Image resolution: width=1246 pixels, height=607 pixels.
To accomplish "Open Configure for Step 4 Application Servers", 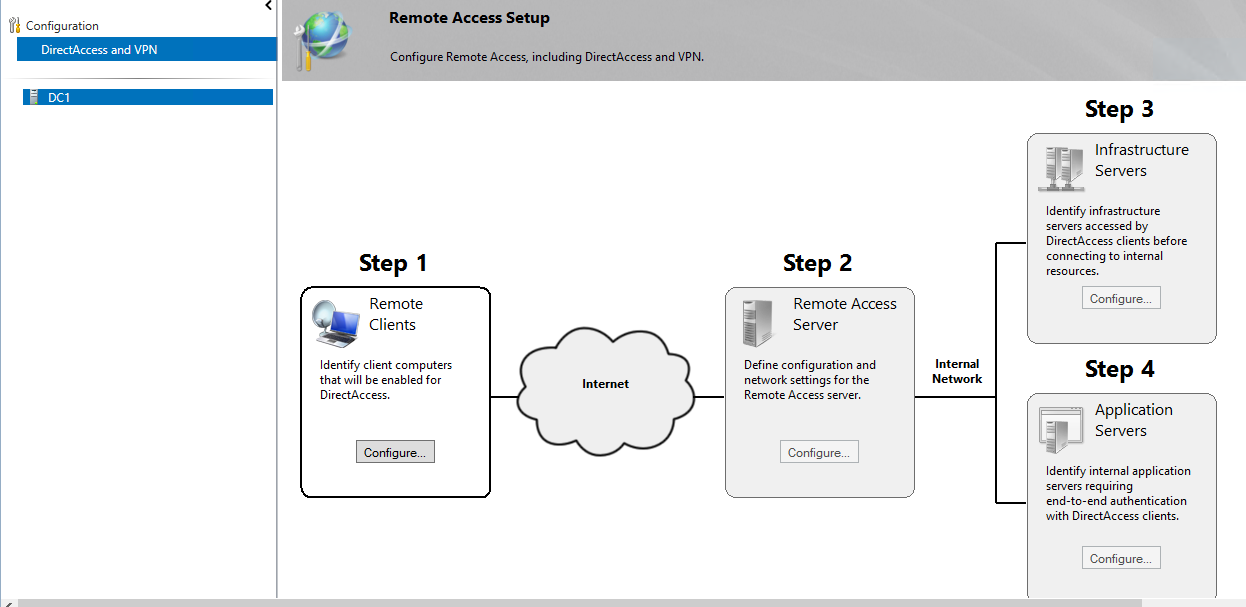I will click(x=1121, y=558).
